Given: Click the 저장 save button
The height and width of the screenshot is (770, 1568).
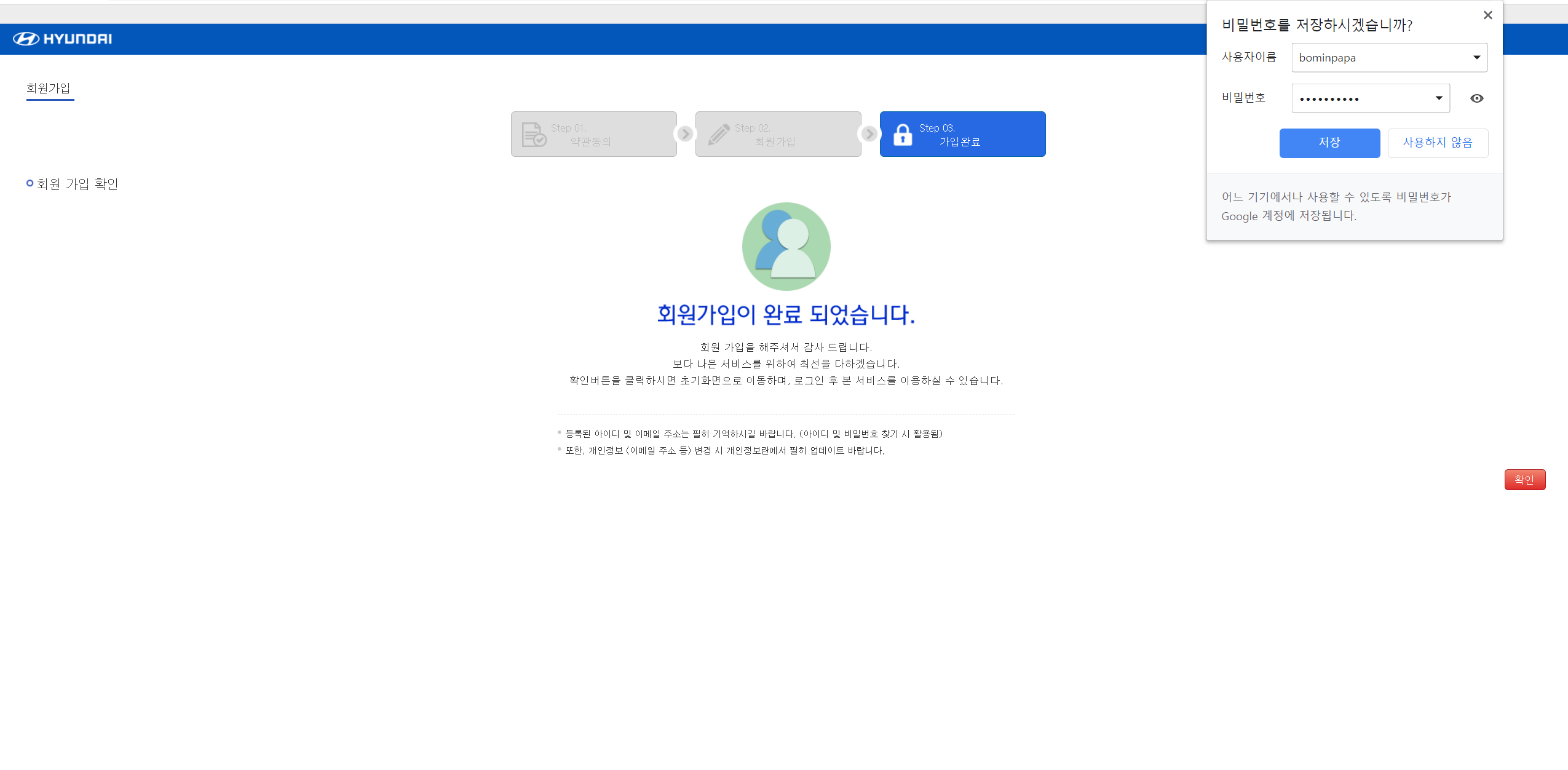Looking at the screenshot, I should [1329, 143].
